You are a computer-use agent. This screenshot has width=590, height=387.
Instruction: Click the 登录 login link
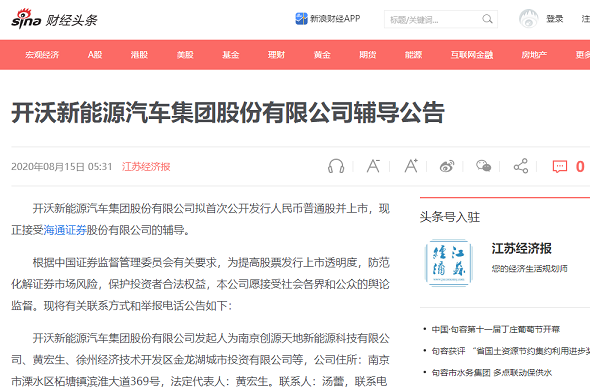(555, 19)
